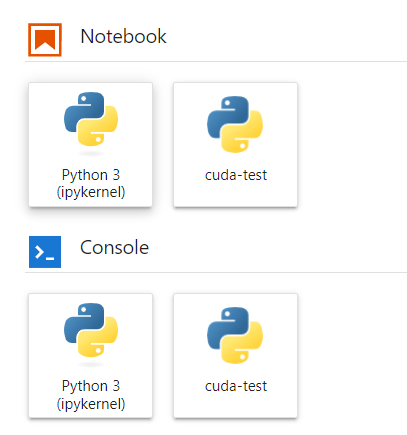407x435 pixels.
Task: Click '(ipykernel)' text on the Console card
Action: tap(91, 404)
